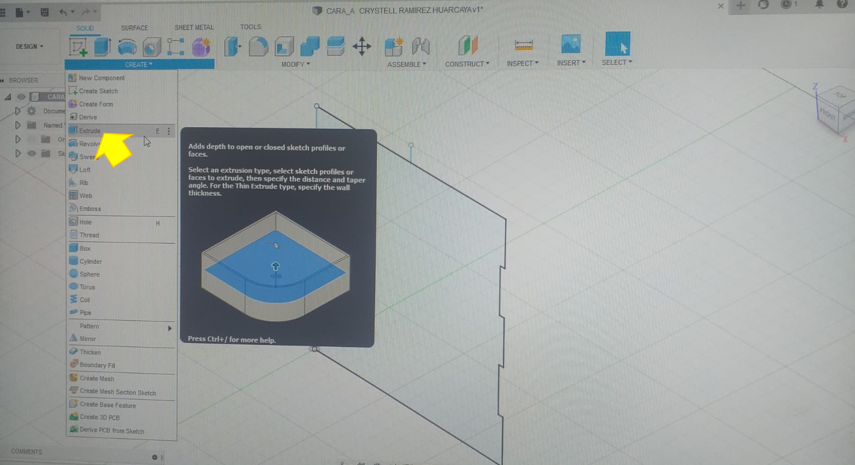Click the notifications bell icon
The image size is (855, 465).
coord(819,5)
